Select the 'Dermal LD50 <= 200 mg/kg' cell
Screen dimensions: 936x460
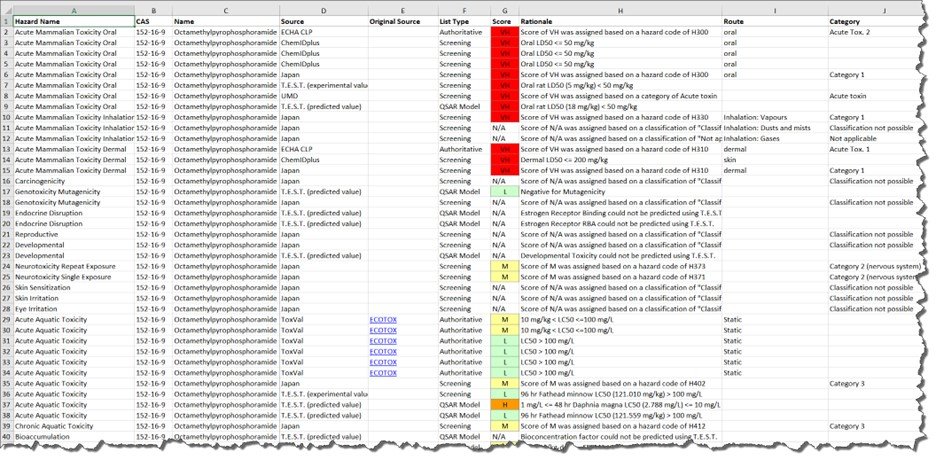620,160
